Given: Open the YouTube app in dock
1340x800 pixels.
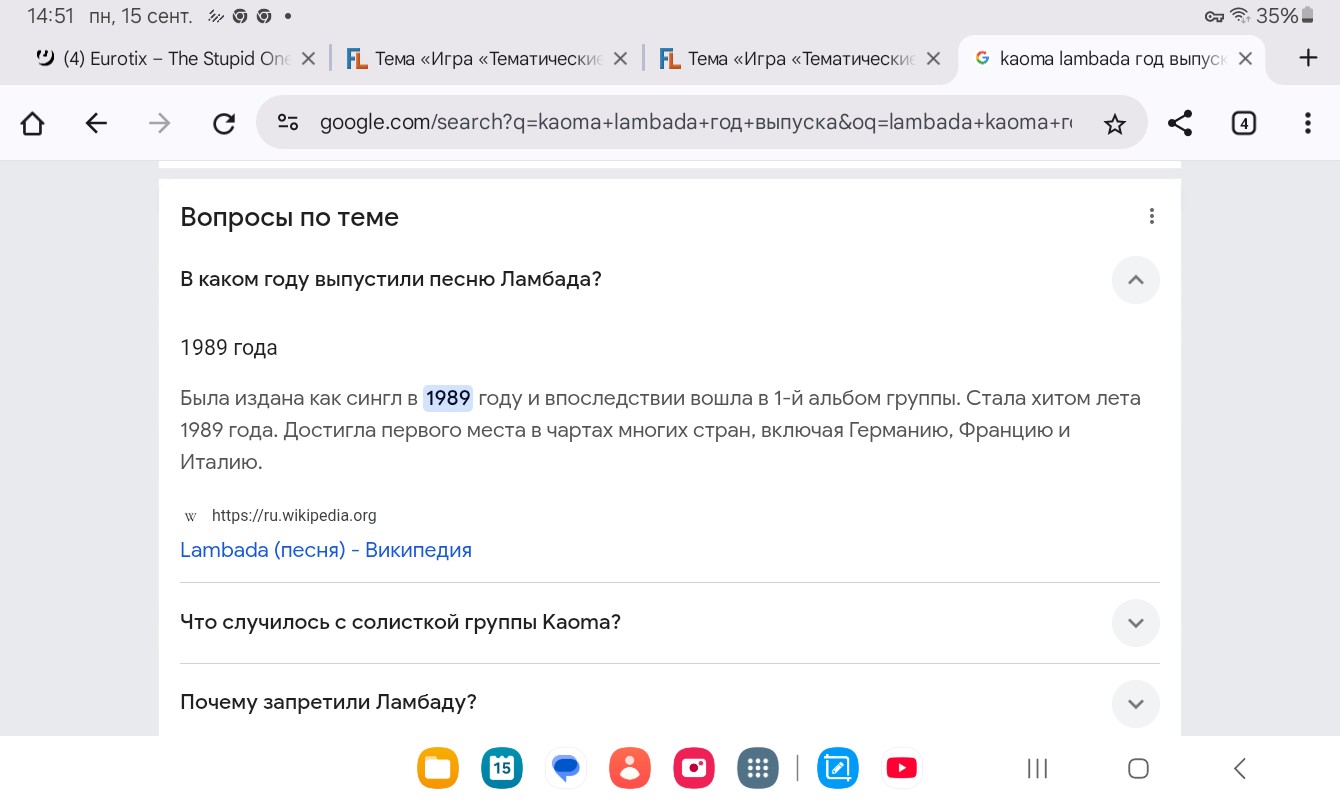Looking at the screenshot, I should [x=902, y=768].
